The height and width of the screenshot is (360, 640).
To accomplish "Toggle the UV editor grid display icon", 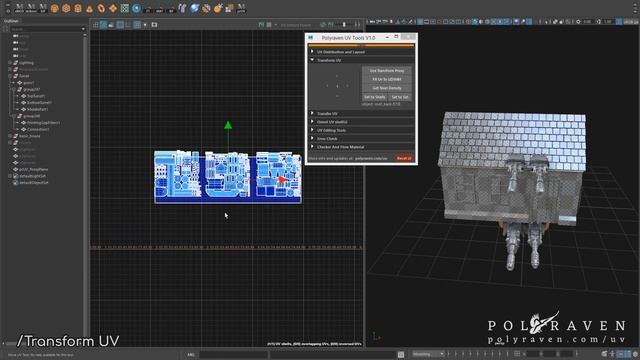I will tap(96, 25).
